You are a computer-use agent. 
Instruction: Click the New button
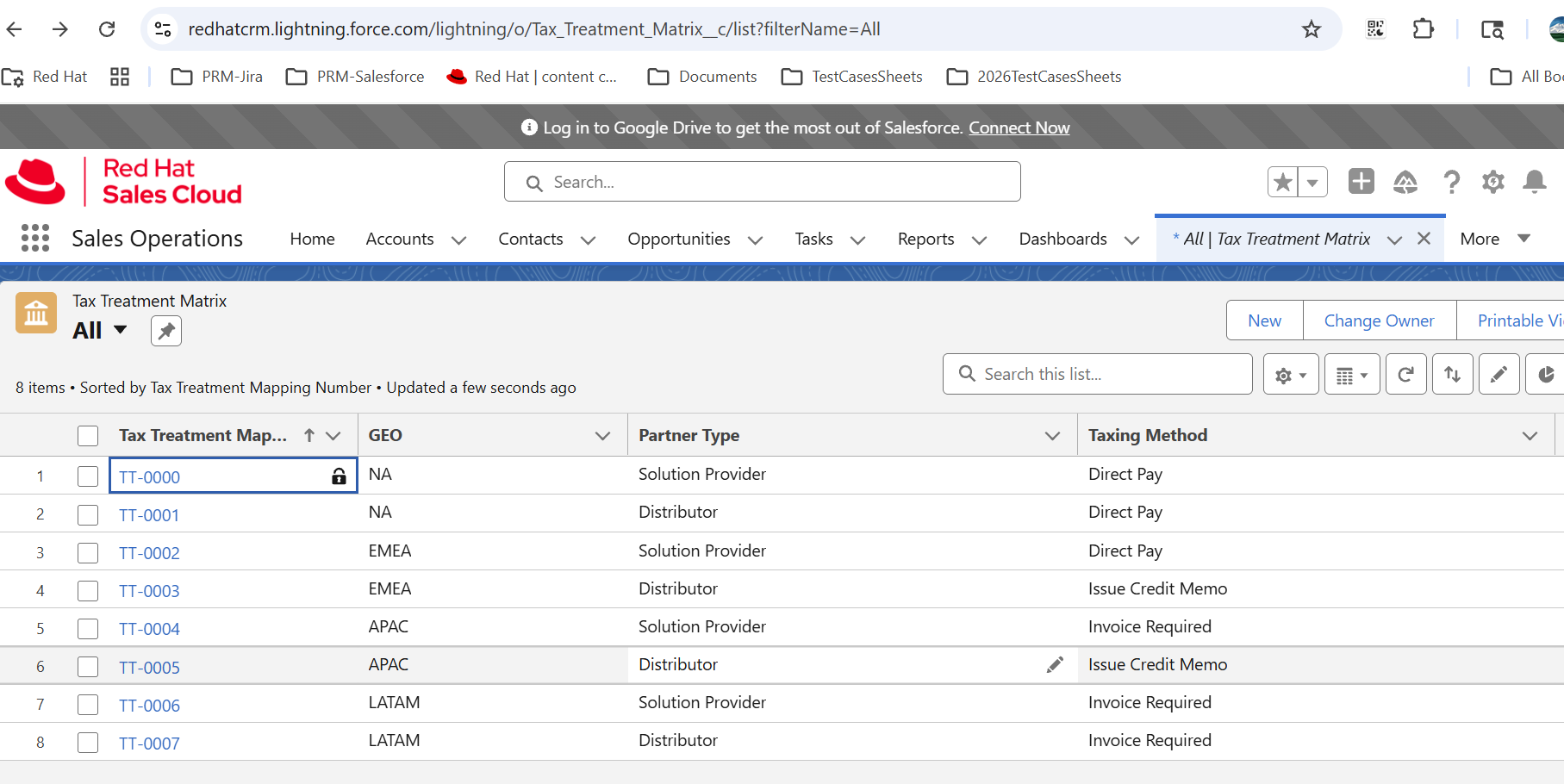point(1264,320)
